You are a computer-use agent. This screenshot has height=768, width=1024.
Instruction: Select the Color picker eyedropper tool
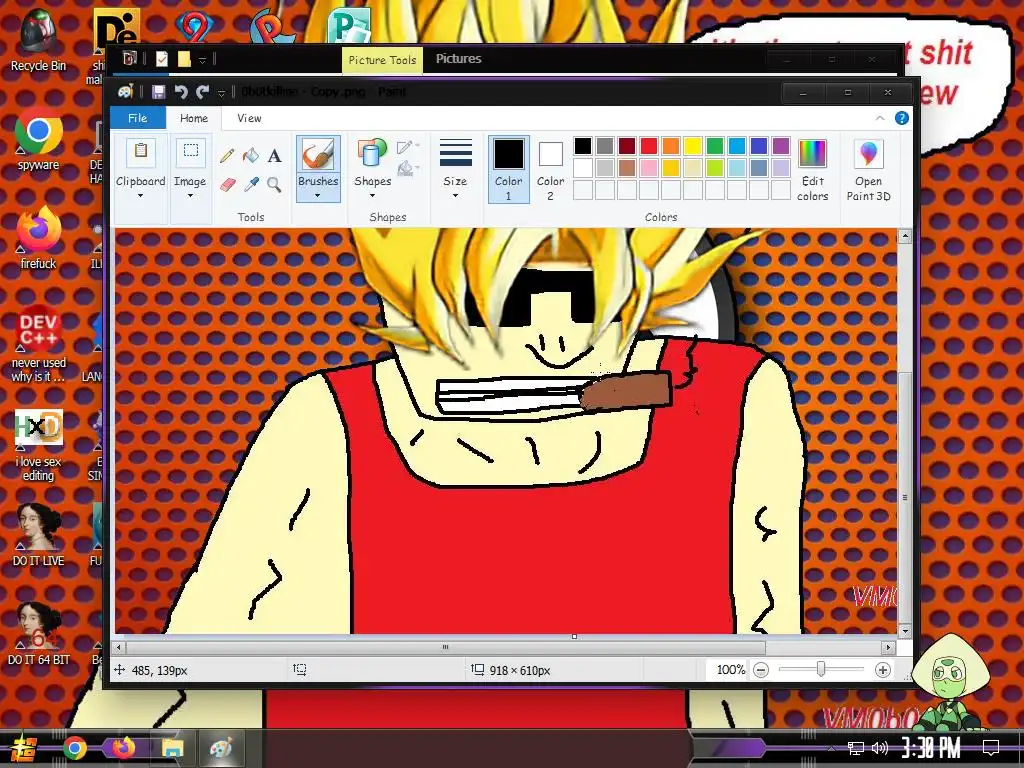251,185
